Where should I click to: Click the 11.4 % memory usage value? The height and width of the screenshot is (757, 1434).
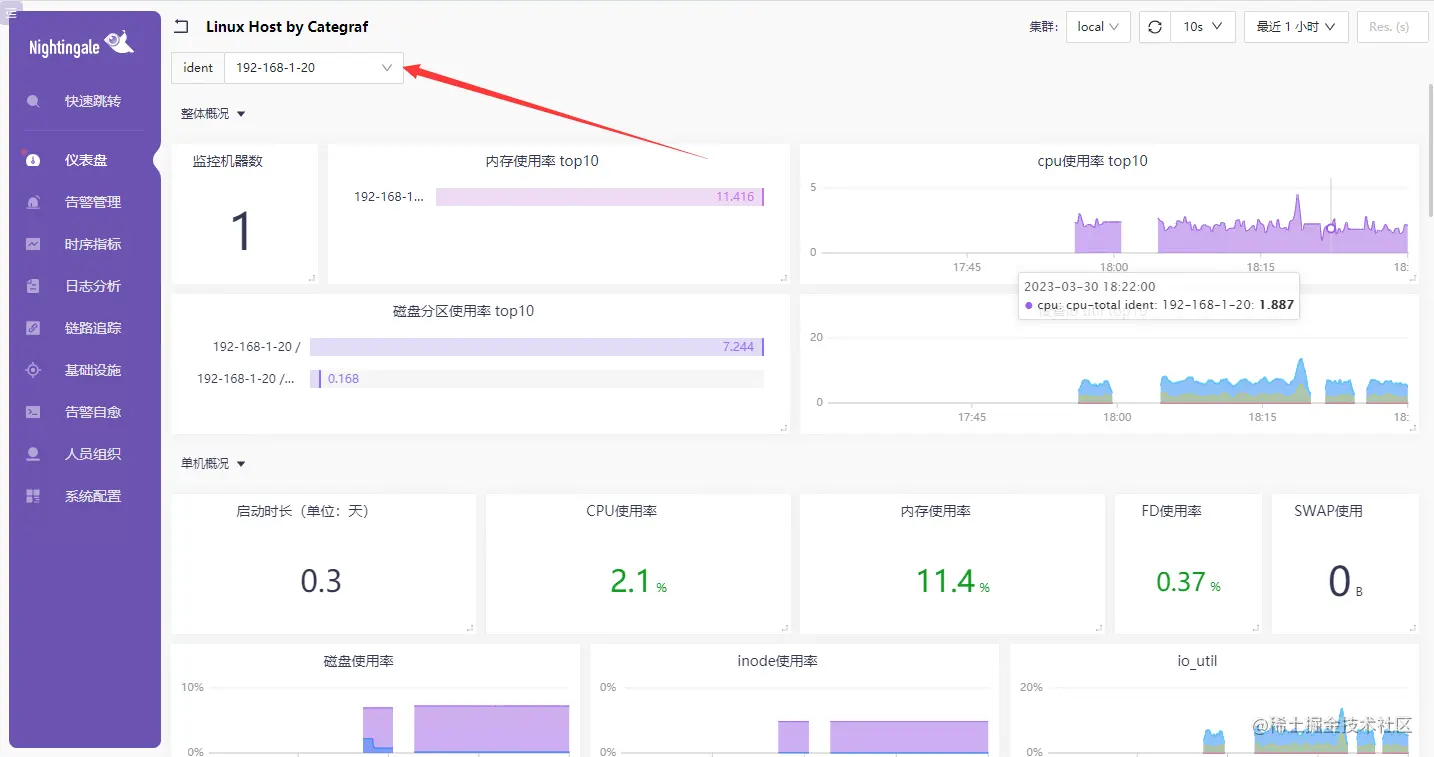click(x=952, y=581)
